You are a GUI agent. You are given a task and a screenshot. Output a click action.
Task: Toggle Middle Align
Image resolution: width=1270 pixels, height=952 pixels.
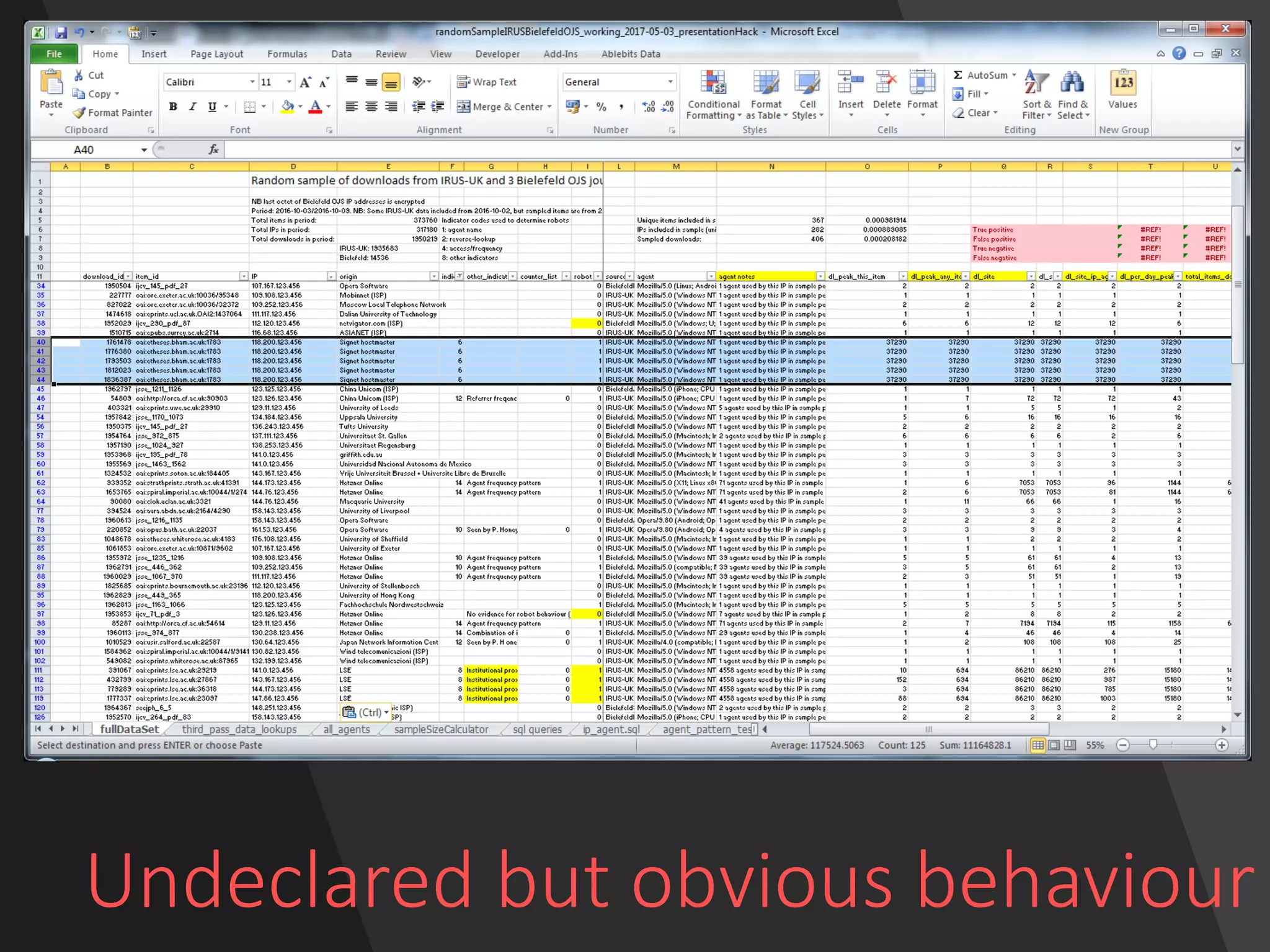371,82
